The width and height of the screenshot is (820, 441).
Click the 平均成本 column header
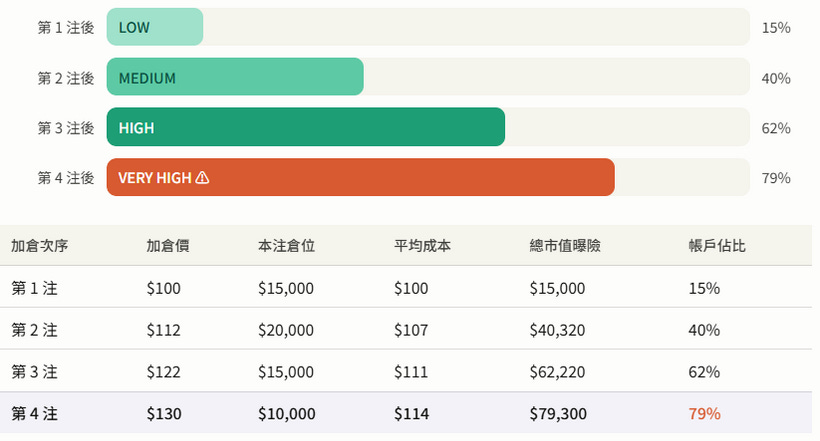(x=423, y=245)
